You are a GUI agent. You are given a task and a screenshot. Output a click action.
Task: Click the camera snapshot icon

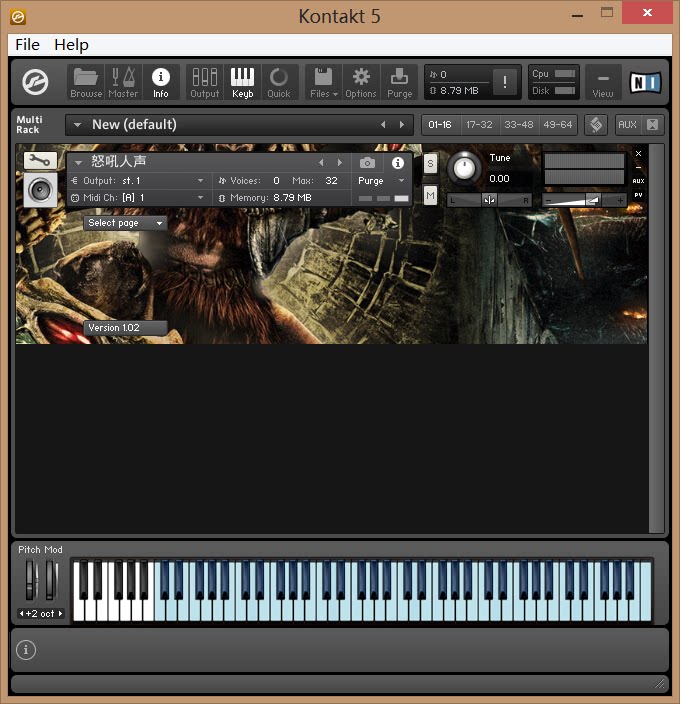pos(367,162)
